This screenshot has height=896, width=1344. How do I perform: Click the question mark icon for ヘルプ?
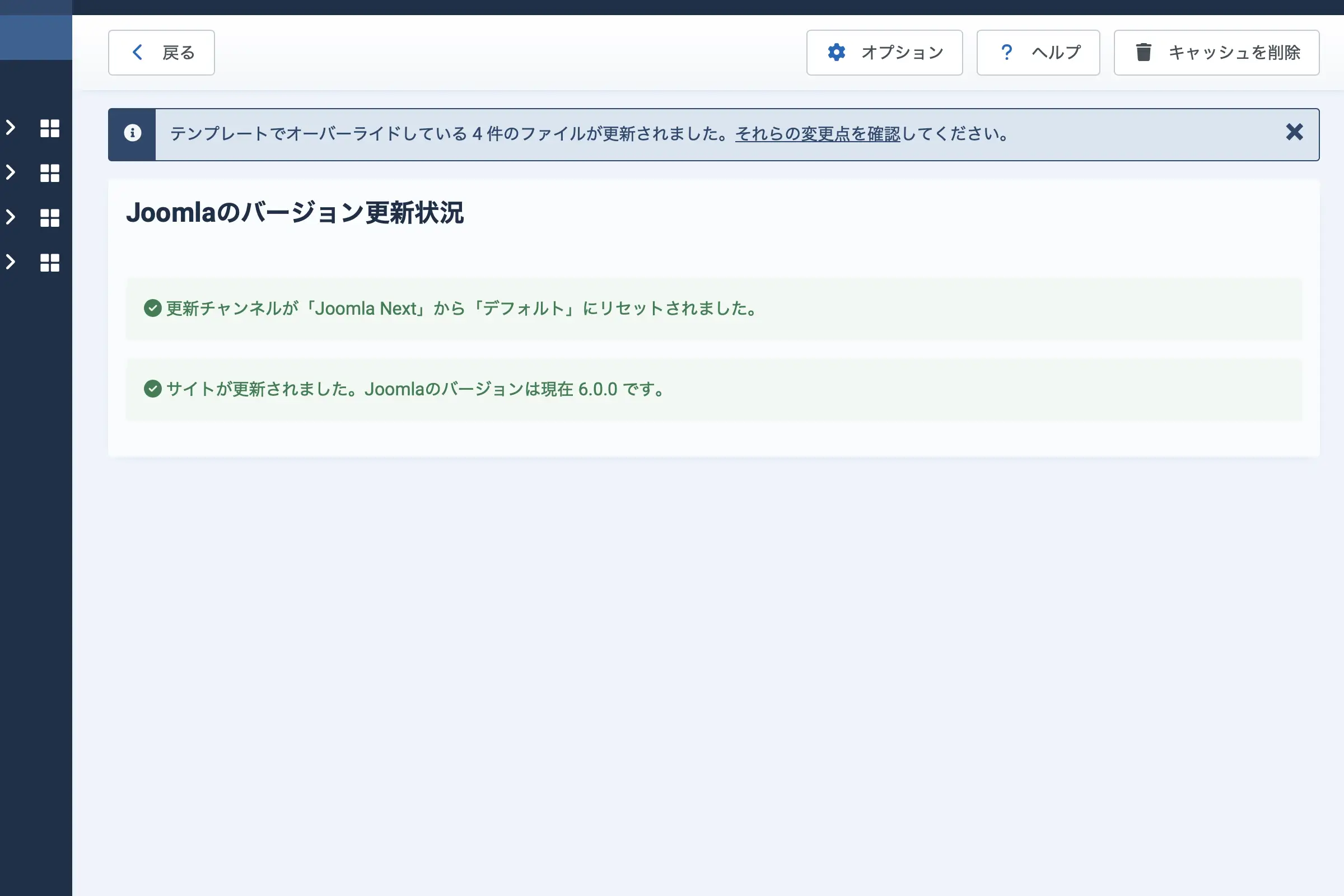click(1006, 52)
